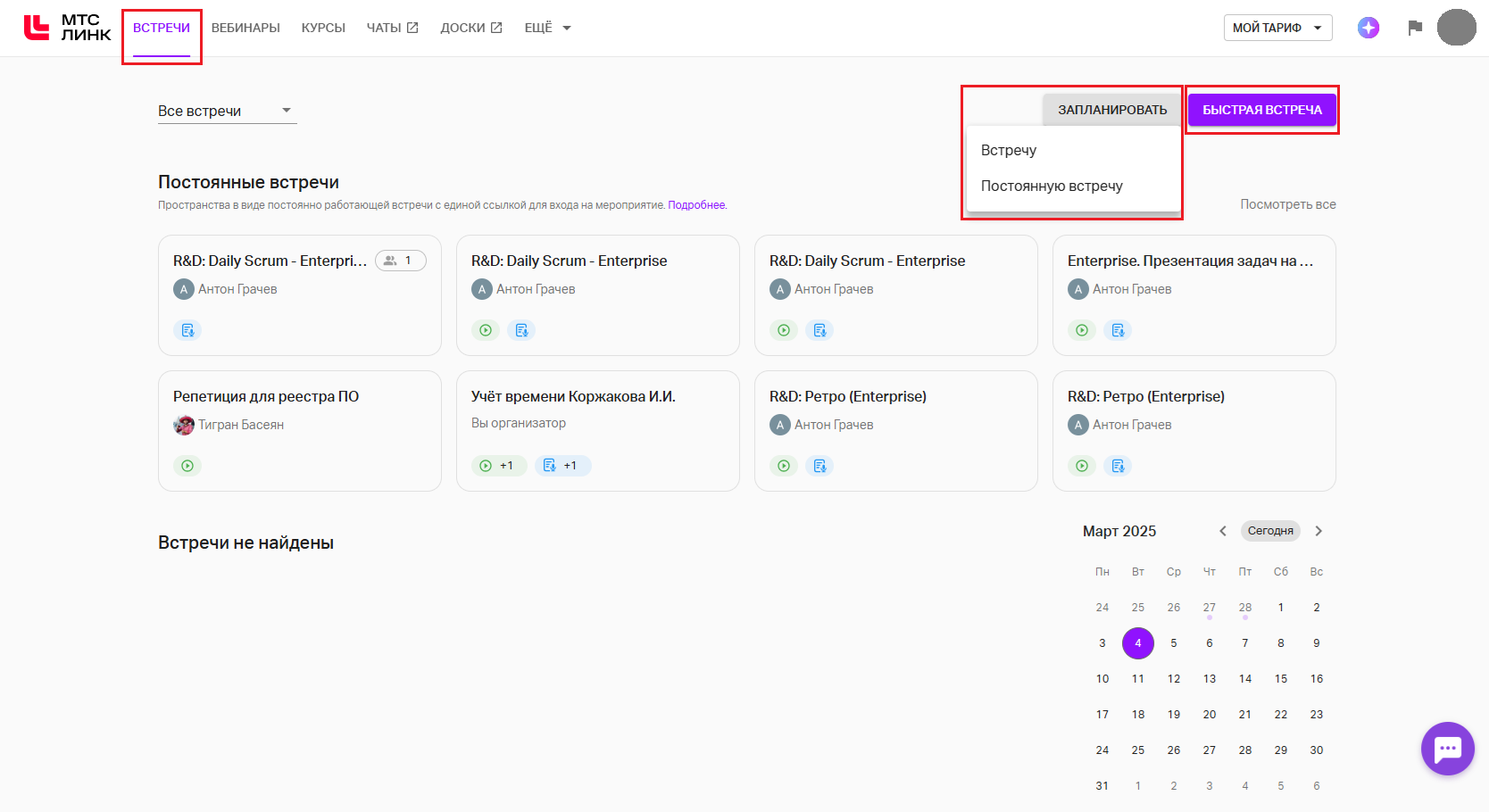Image resolution: width=1489 pixels, height=812 pixels.
Task: Click recording icon on Репетиция для реестра ПО
Action: tap(187, 466)
